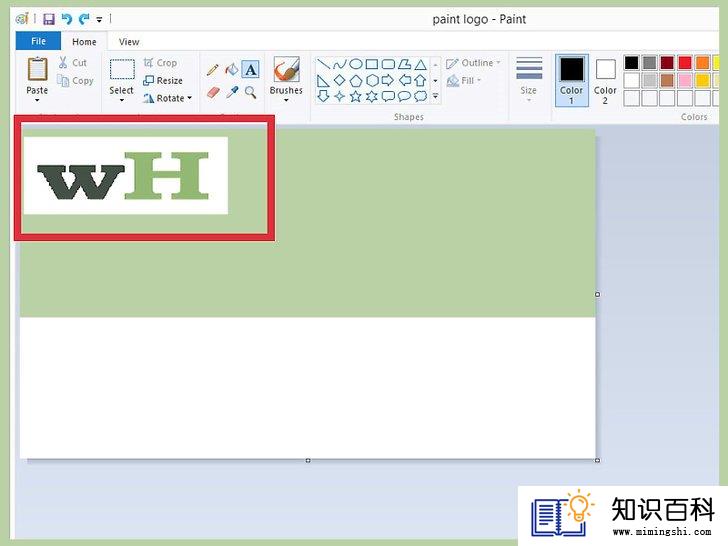Choose the Oval shape
728x546 pixels.
[x=356, y=64]
